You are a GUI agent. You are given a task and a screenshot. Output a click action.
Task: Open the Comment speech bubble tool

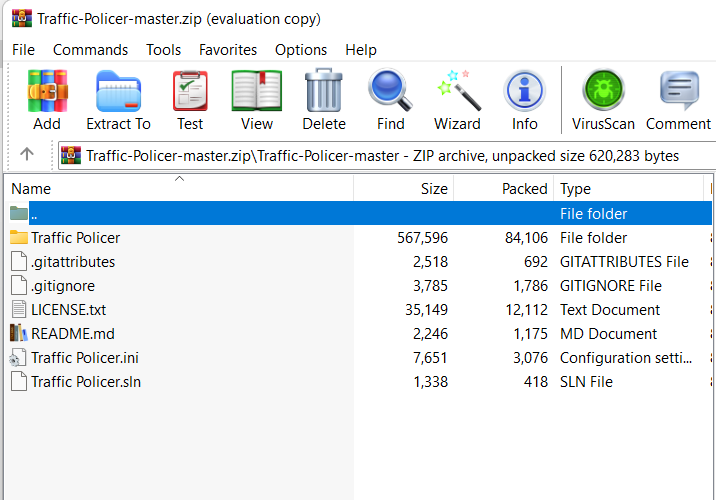click(x=679, y=90)
